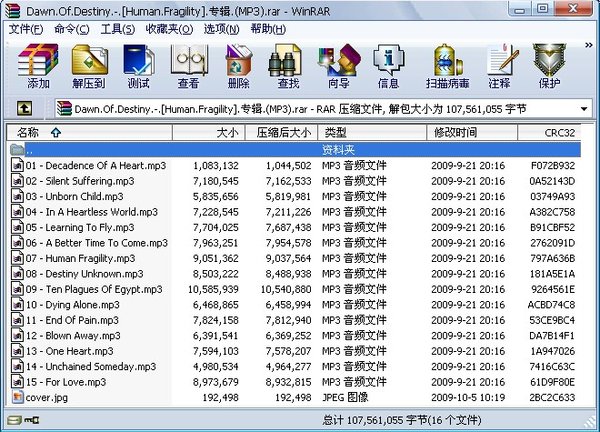
Task: Click the 查找 (Find) binoculars icon
Action: click(x=285, y=60)
